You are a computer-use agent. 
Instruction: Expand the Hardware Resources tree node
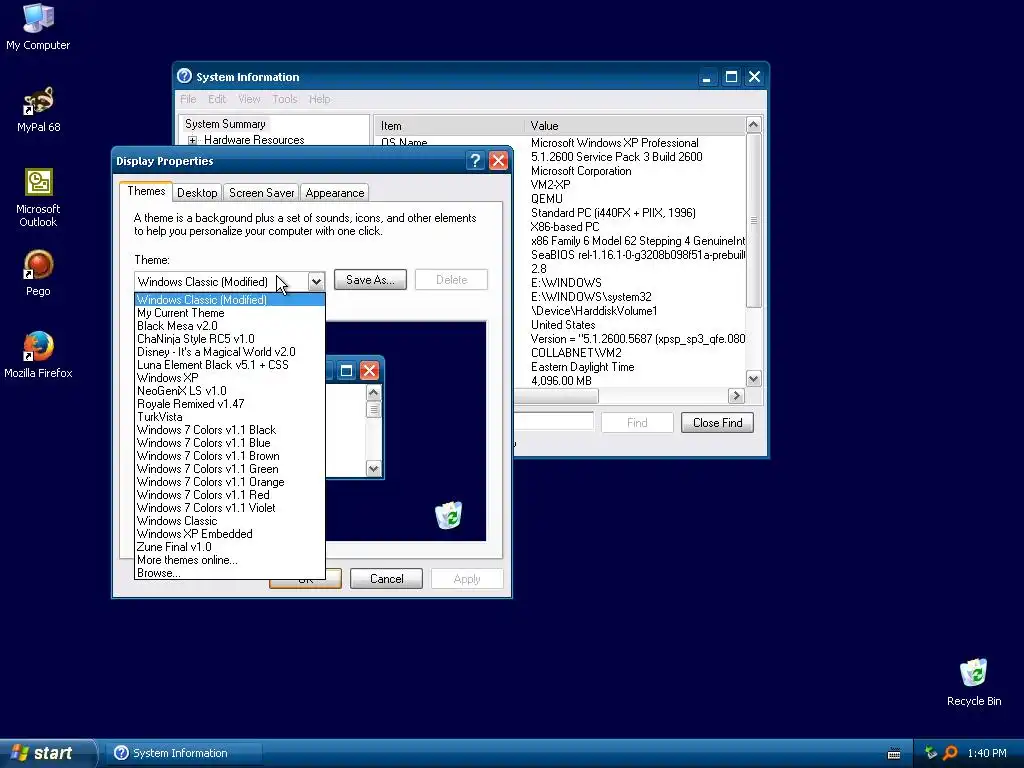(192, 140)
